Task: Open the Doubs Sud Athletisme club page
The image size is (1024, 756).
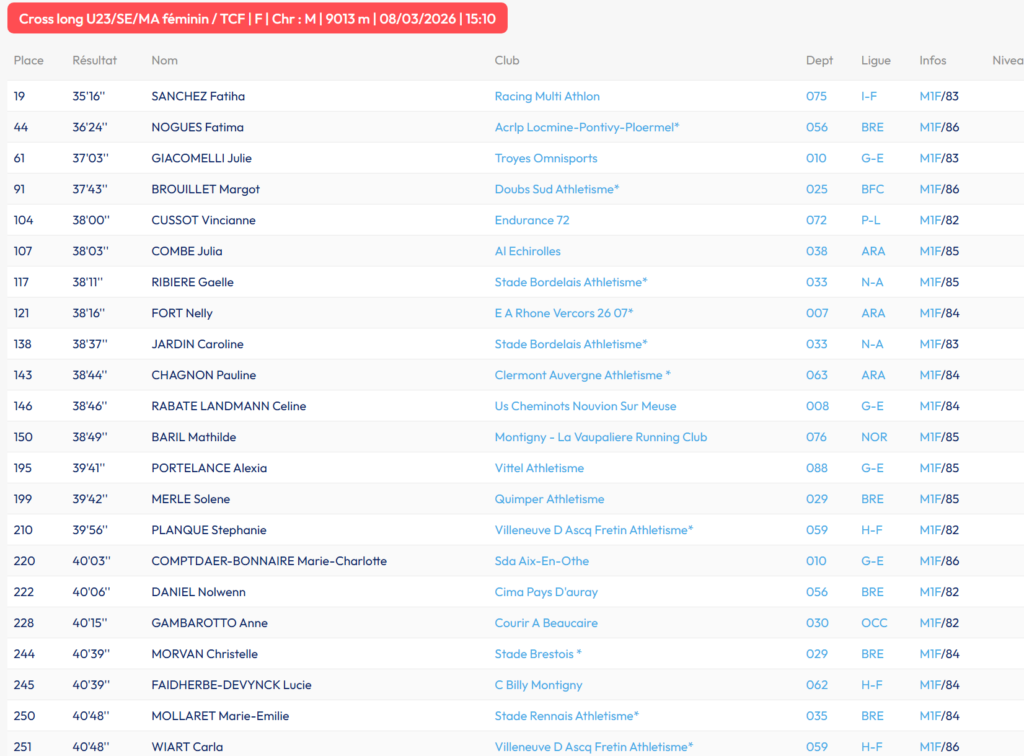Action: click(x=557, y=190)
